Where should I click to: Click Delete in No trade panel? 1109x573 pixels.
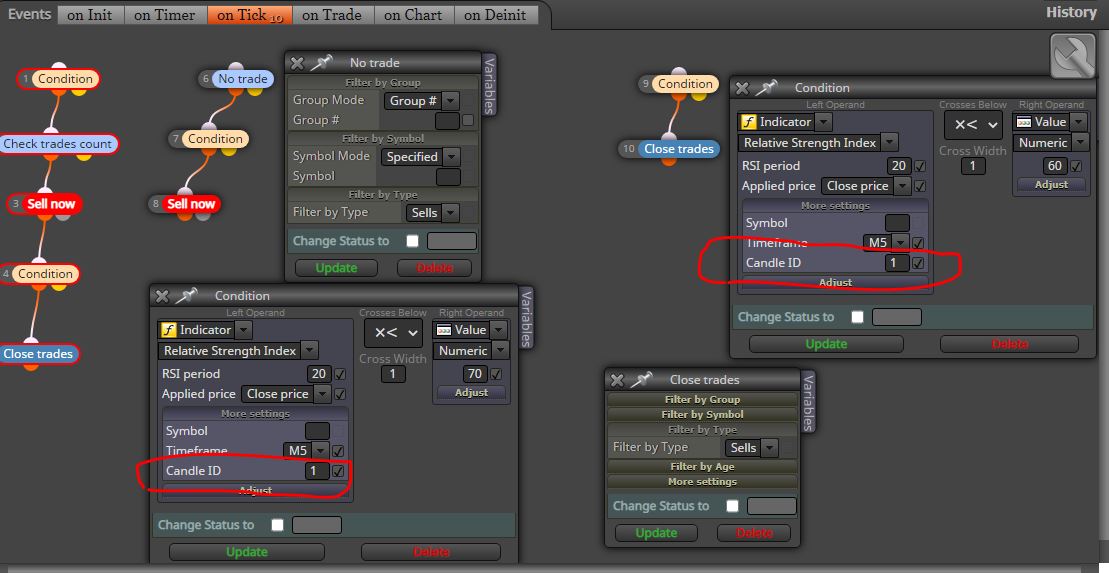click(x=435, y=268)
